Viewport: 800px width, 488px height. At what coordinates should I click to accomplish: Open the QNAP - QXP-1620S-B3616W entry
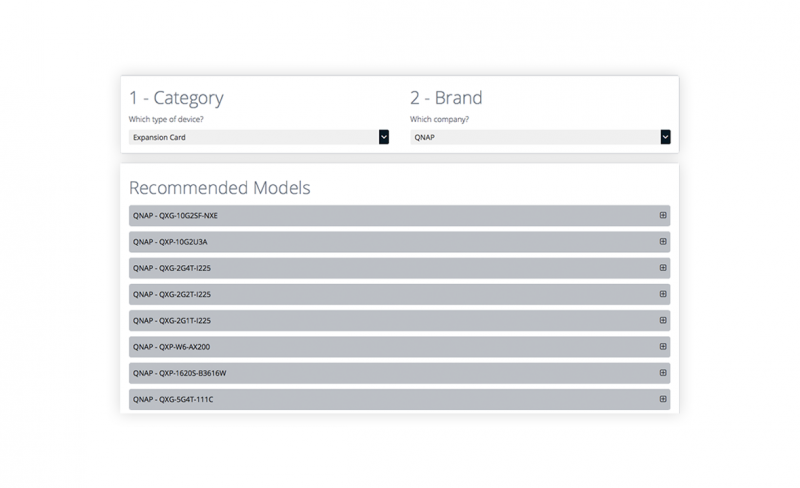399,373
